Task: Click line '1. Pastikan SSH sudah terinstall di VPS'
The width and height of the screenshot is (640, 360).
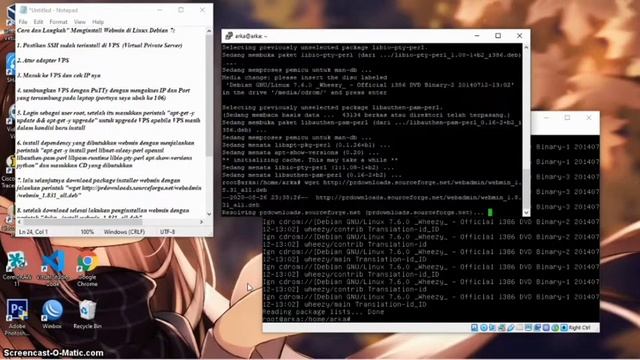Action: [x=100, y=45]
